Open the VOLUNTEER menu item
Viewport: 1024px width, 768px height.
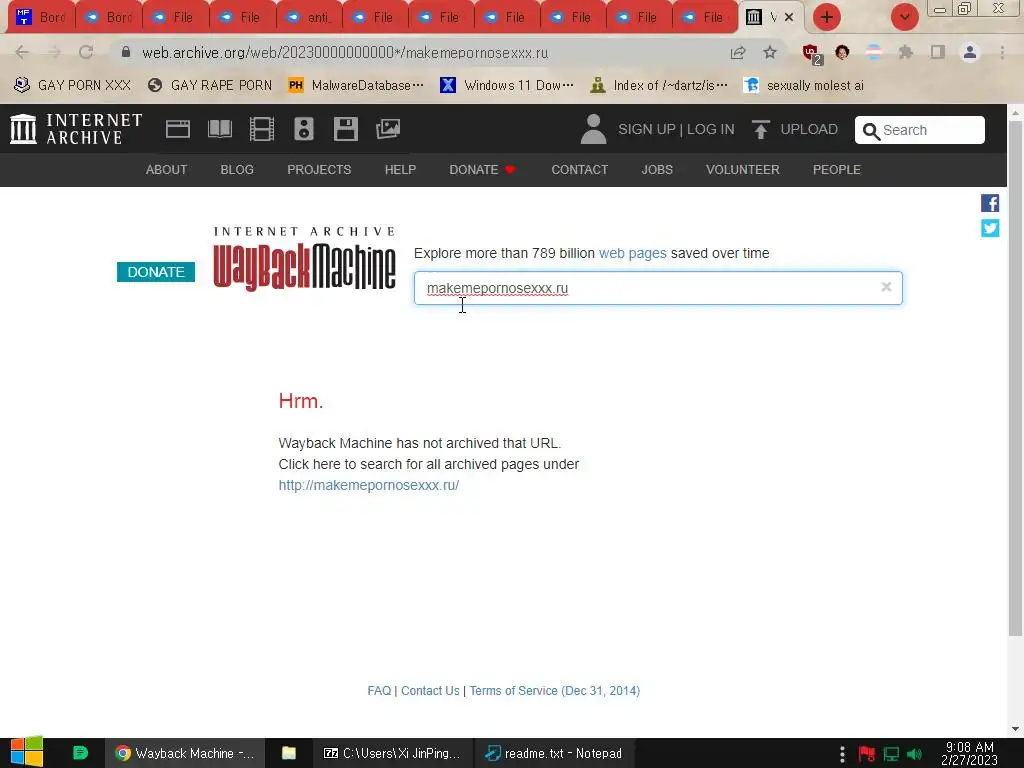(x=743, y=170)
